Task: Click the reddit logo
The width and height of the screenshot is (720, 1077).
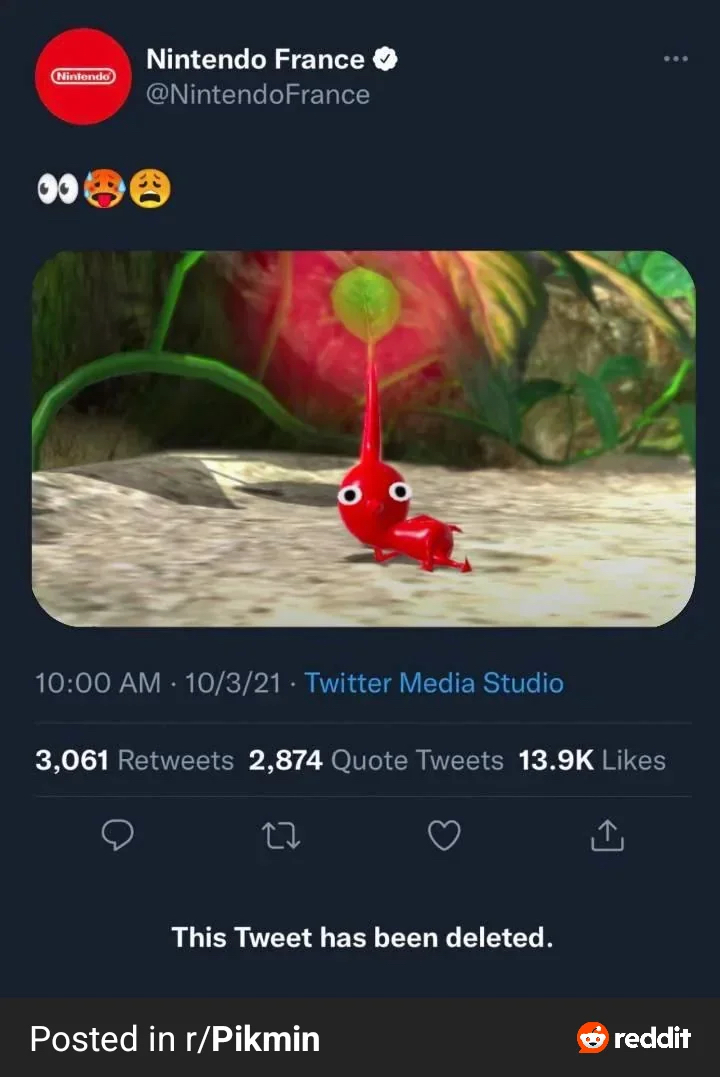Action: click(633, 1038)
